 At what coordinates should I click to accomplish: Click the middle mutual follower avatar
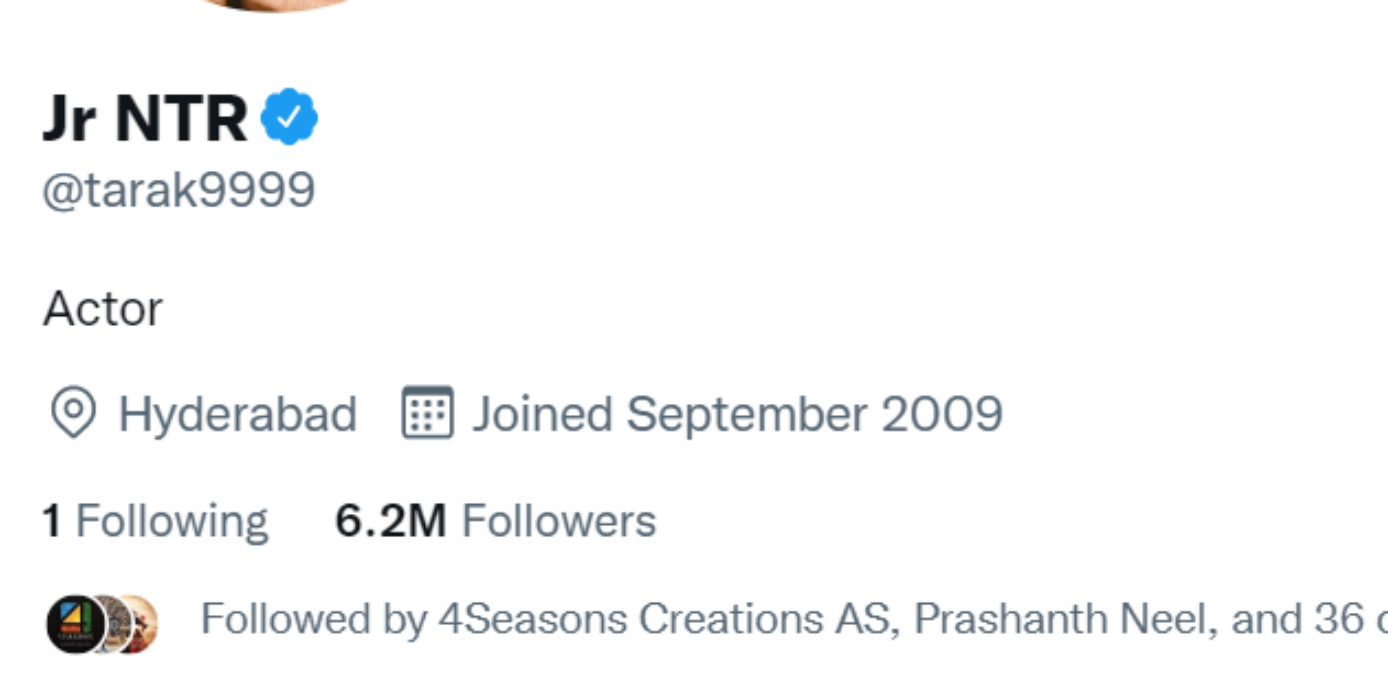click(x=112, y=624)
